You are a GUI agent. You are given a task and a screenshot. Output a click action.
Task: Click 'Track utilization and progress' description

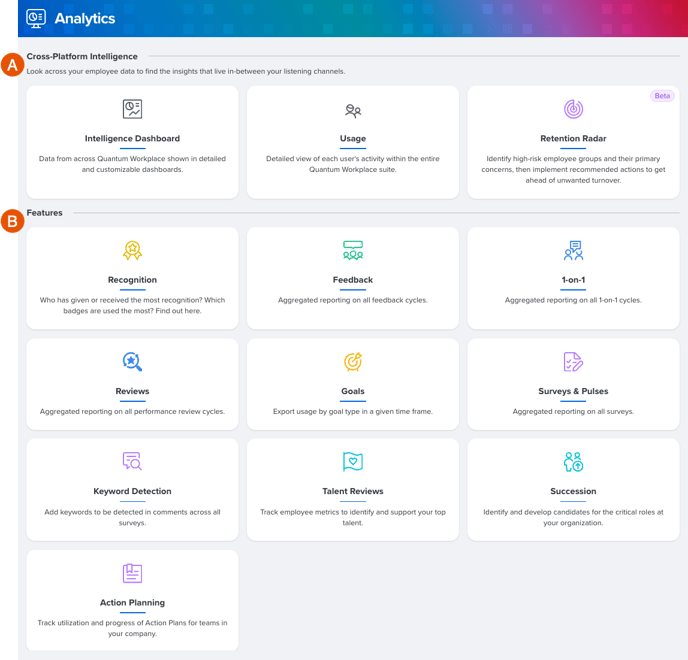tap(132, 628)
